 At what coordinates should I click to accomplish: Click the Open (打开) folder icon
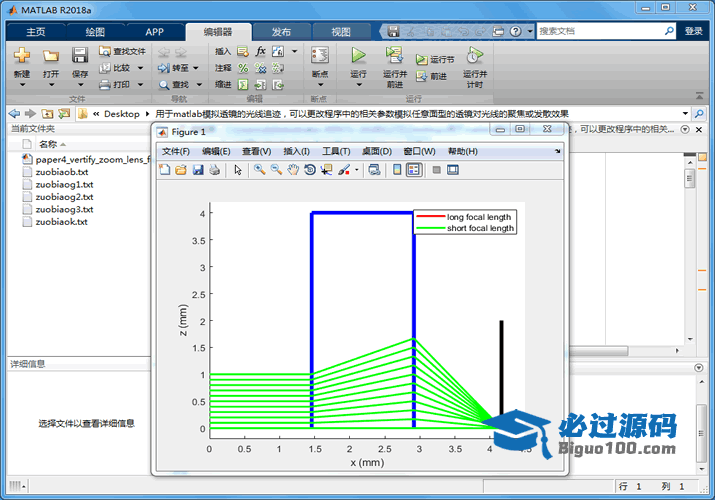coord(51,56)
